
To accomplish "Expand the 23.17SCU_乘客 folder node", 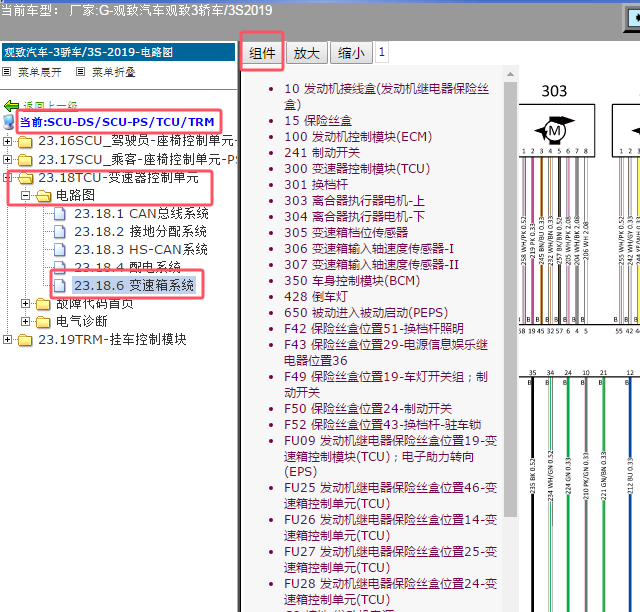I will (x=7, y=159).
